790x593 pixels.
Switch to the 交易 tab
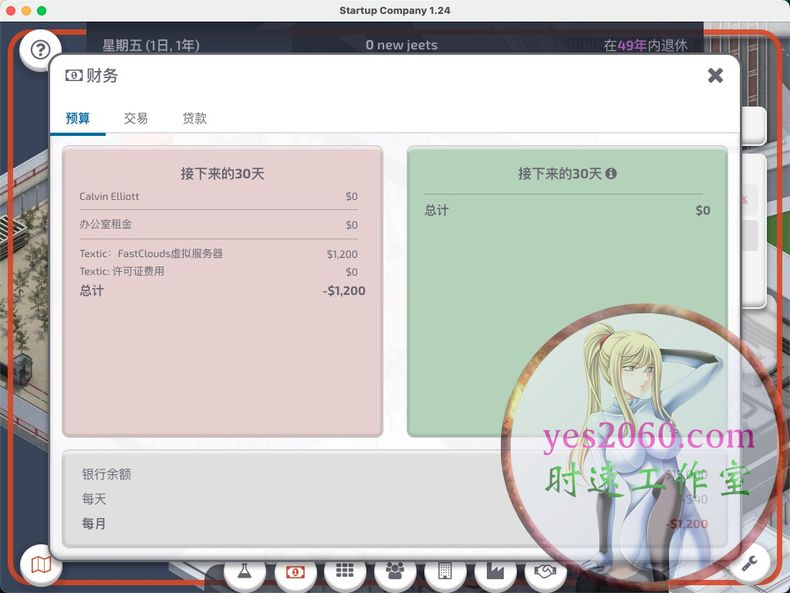coord(136,118)
